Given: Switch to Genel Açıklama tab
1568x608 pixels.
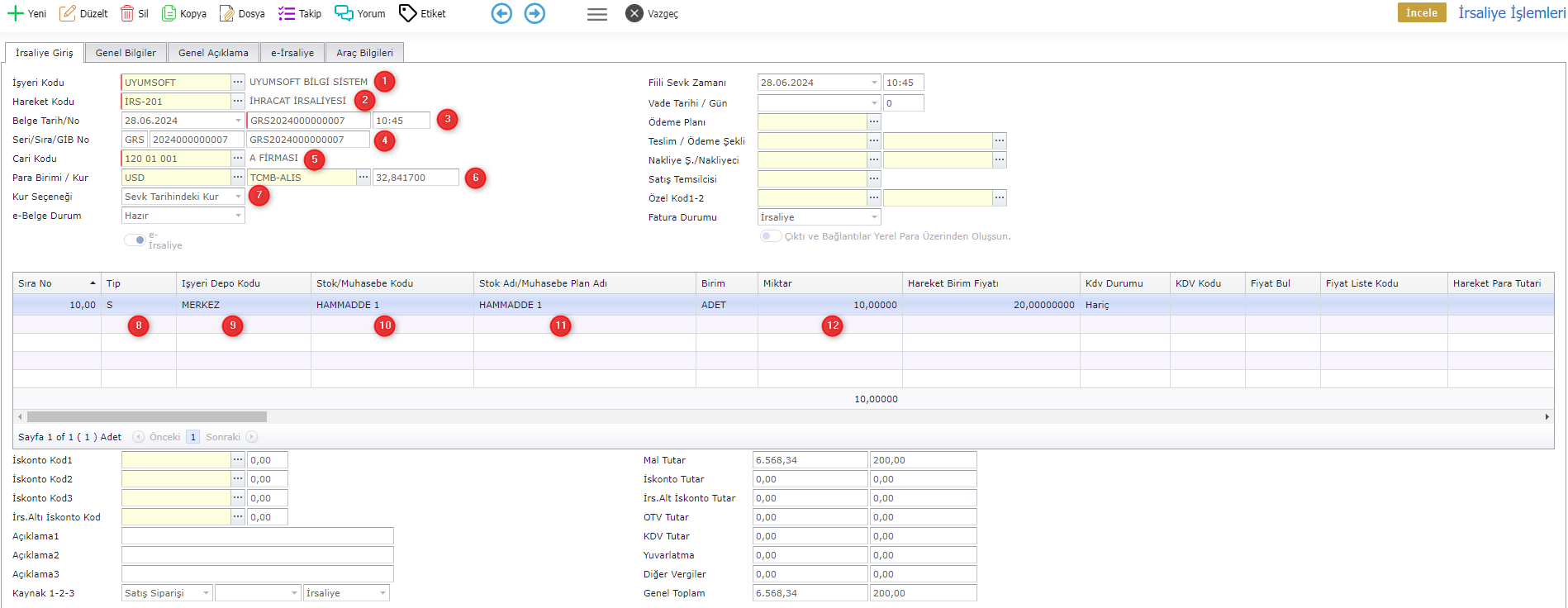Looking at the screenshot, I should (213, 53).
